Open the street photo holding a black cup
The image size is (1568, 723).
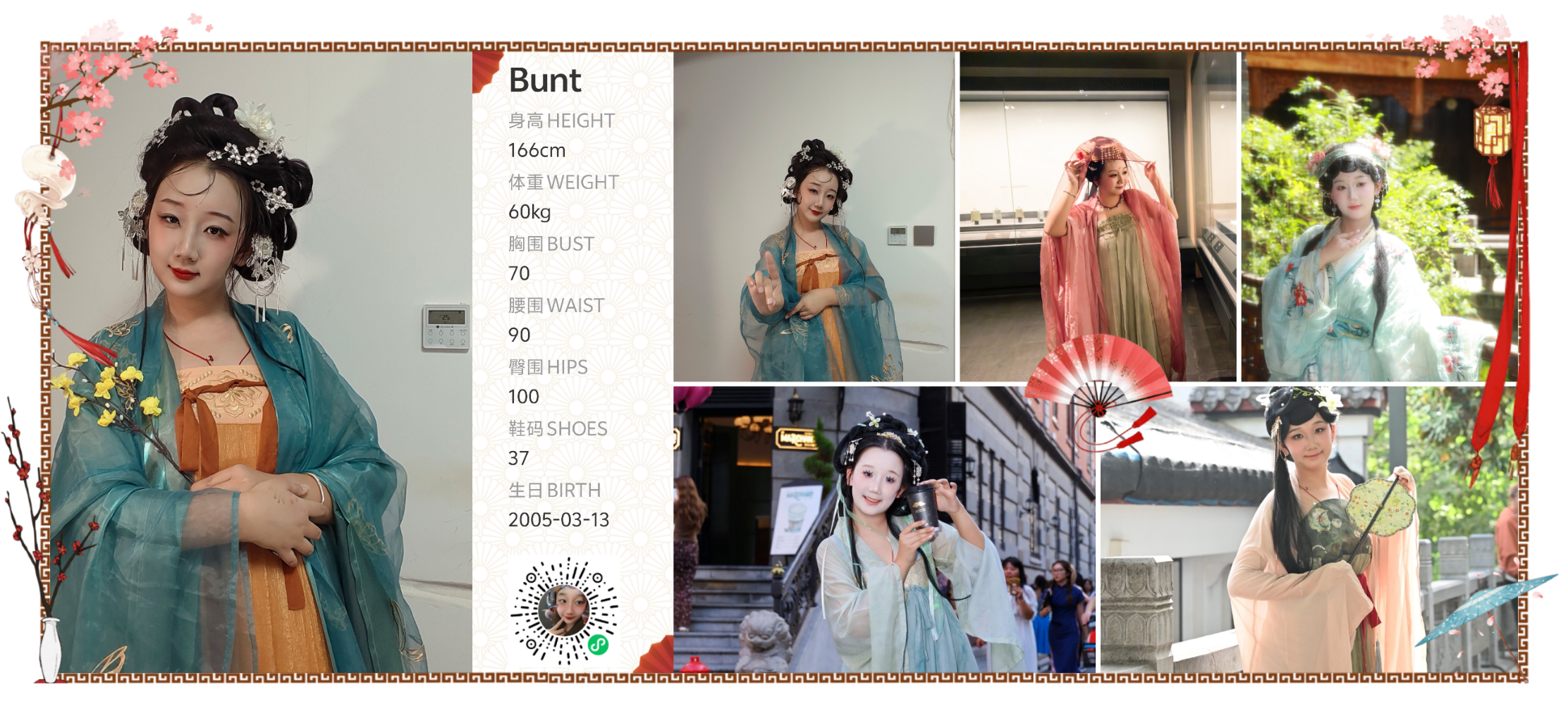(x=885, y=536)
